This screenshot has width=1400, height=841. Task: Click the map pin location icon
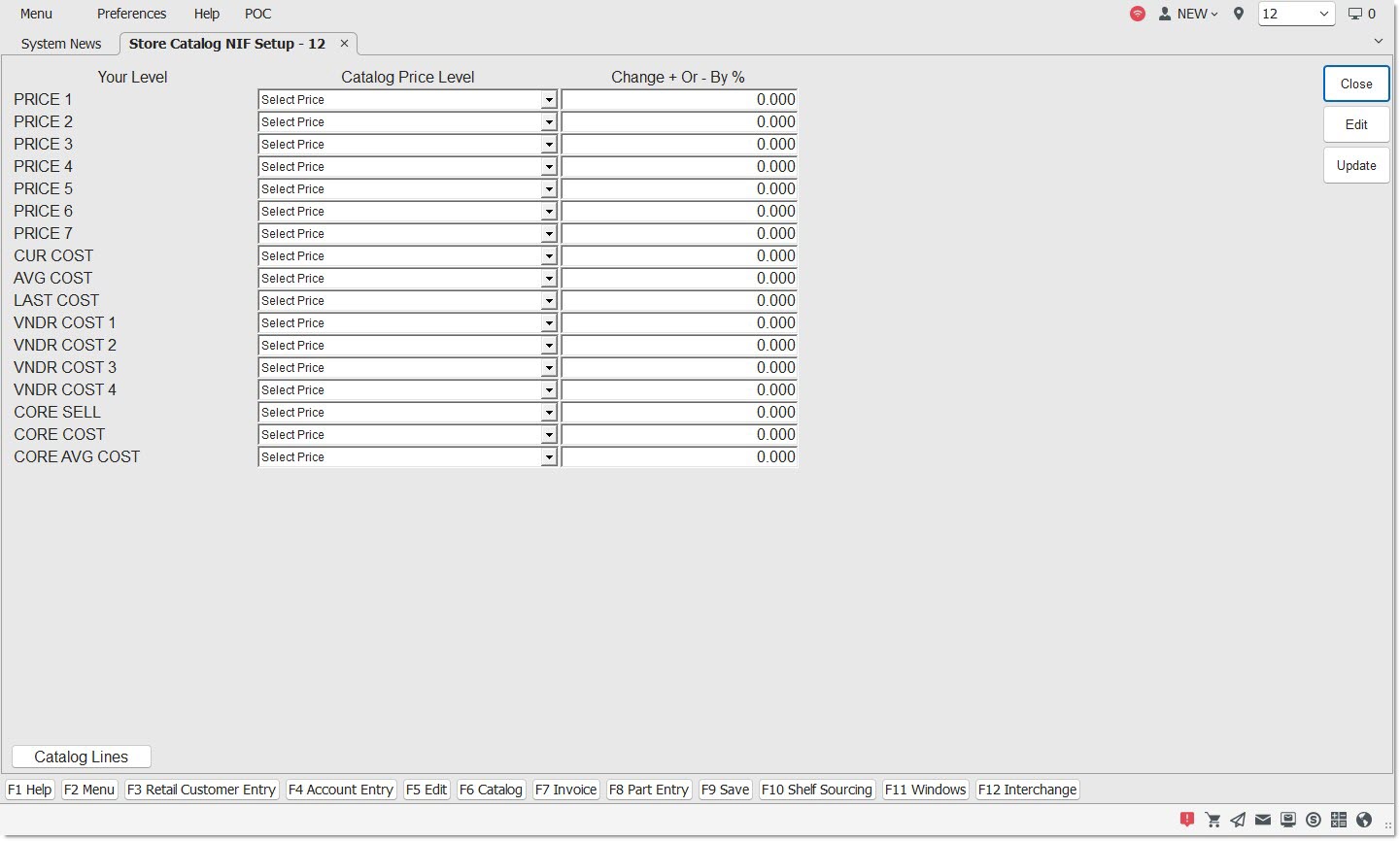(x=1238, y=14)
